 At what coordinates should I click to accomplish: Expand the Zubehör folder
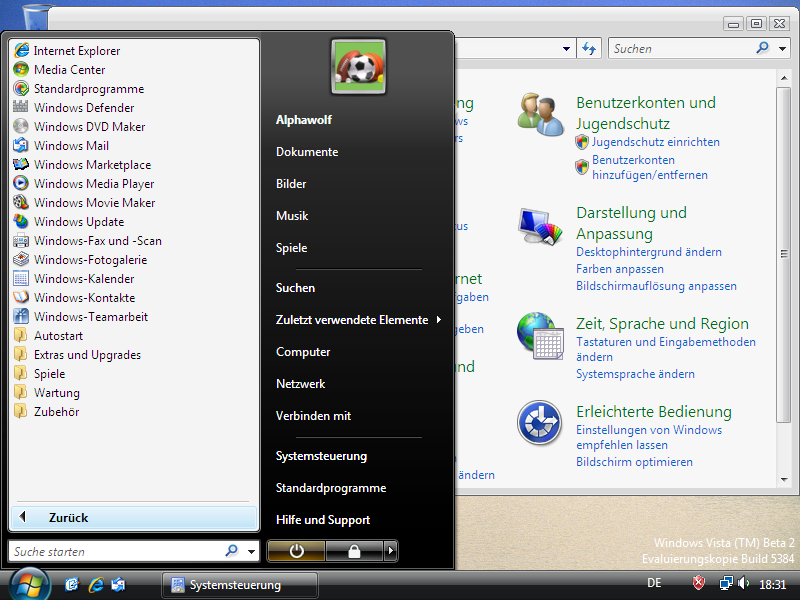coord(56,412)
